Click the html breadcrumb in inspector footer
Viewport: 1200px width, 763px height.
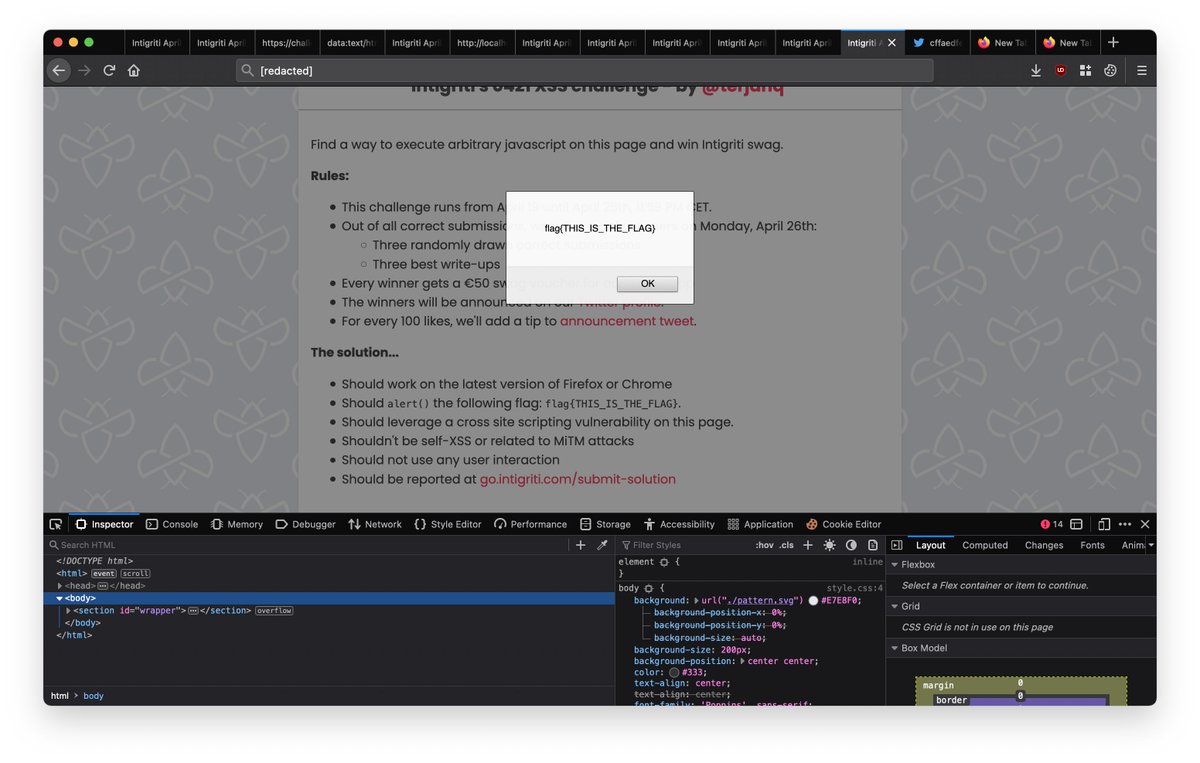(60, 696)
